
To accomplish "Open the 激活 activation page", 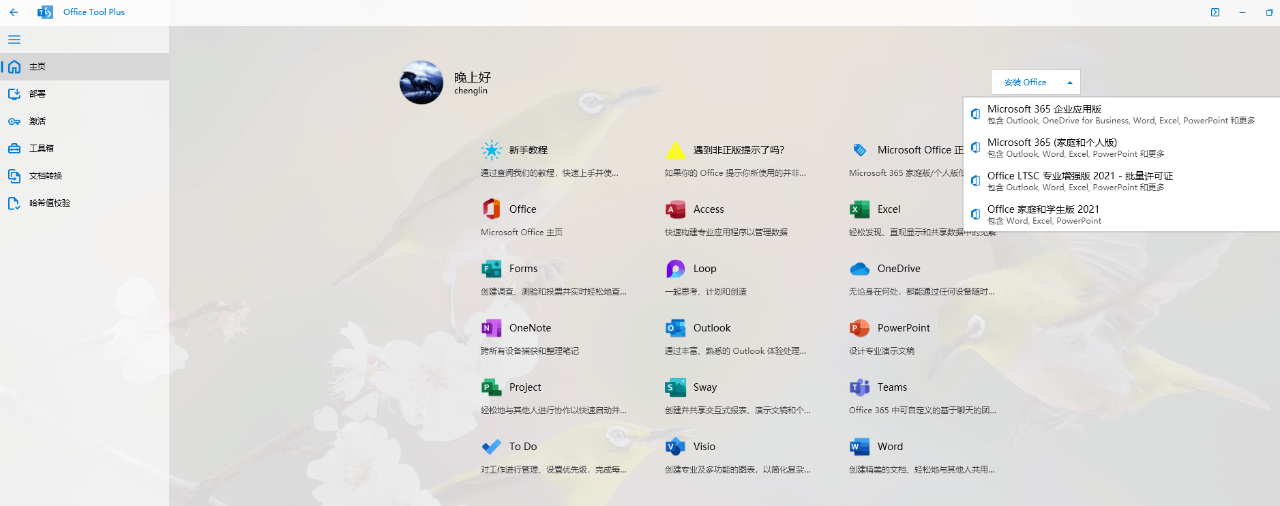I will pos(84,121).
